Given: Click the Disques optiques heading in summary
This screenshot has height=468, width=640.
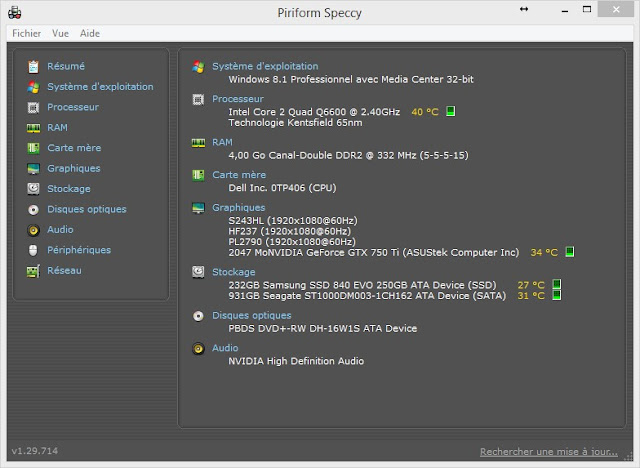Looking at the screenshot, I should (252, 315).
